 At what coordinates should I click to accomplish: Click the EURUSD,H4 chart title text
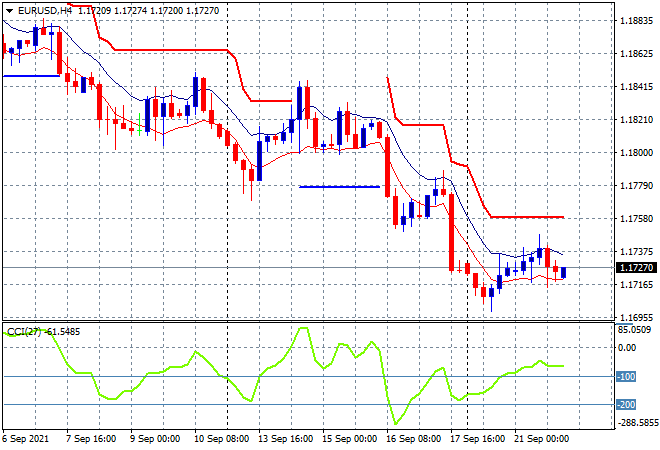click(x=45, y=11)
